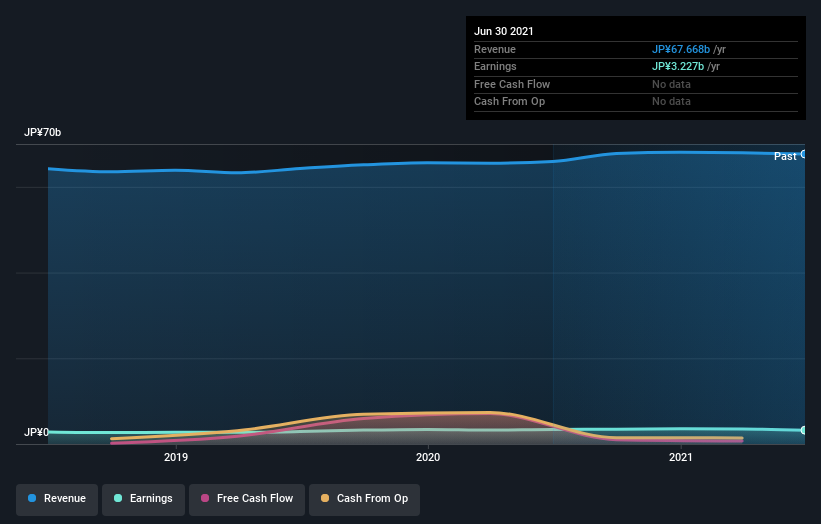Screen dimensions: 821x524
Task: Click the 2019 x-axis label
Action: tap(176, 457)
